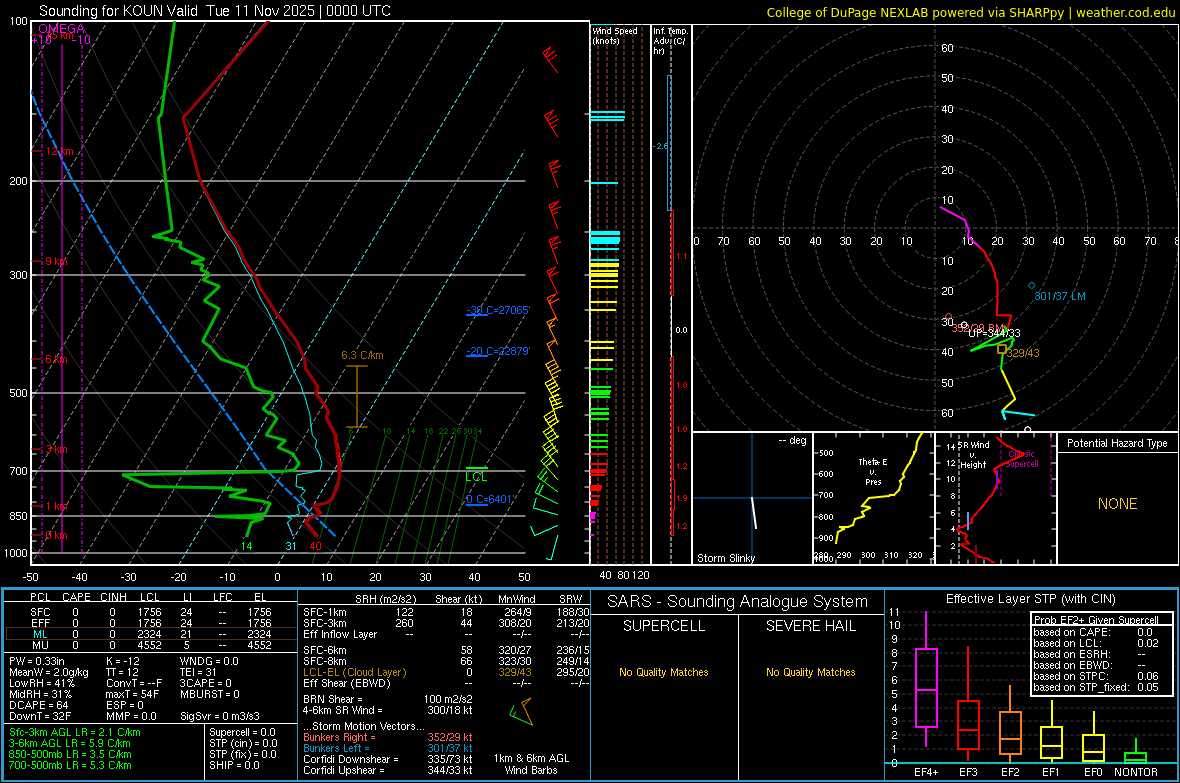This screenshot has height=783, width=1180.
Task: Click the SFC-6km shear row
Action: coord(446,650)
